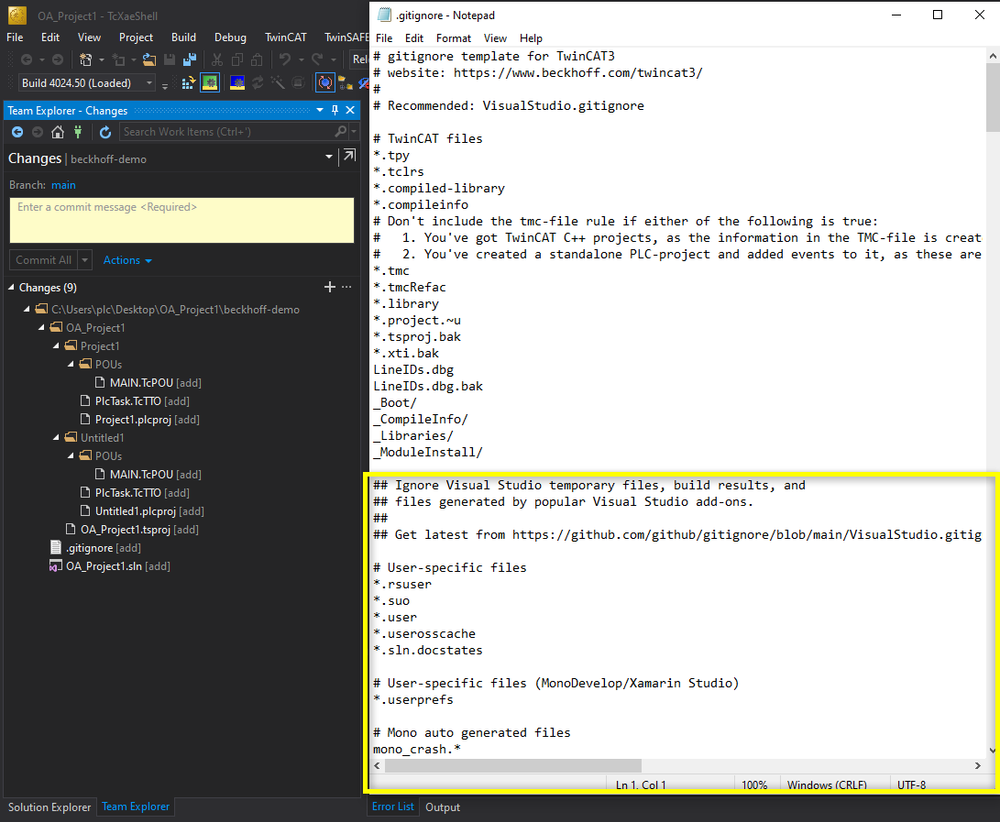Screen dimensions: 1000x822
Task: Open the more options ellipsis beside Changes
Action: coord(347,287)
